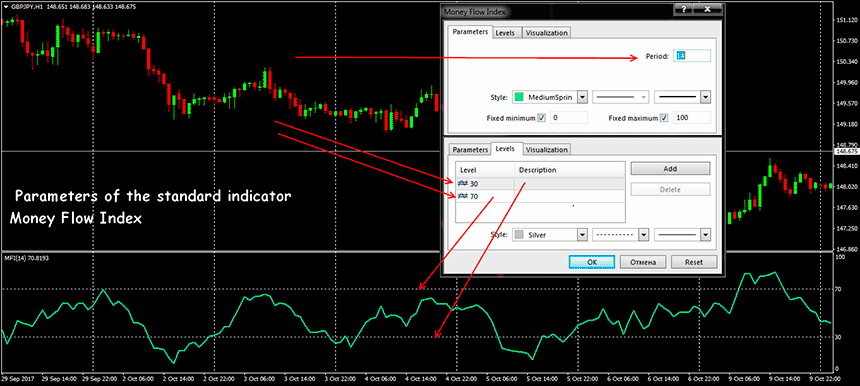
Task: Click the Silver color swatch
Action: pos(519,235)
